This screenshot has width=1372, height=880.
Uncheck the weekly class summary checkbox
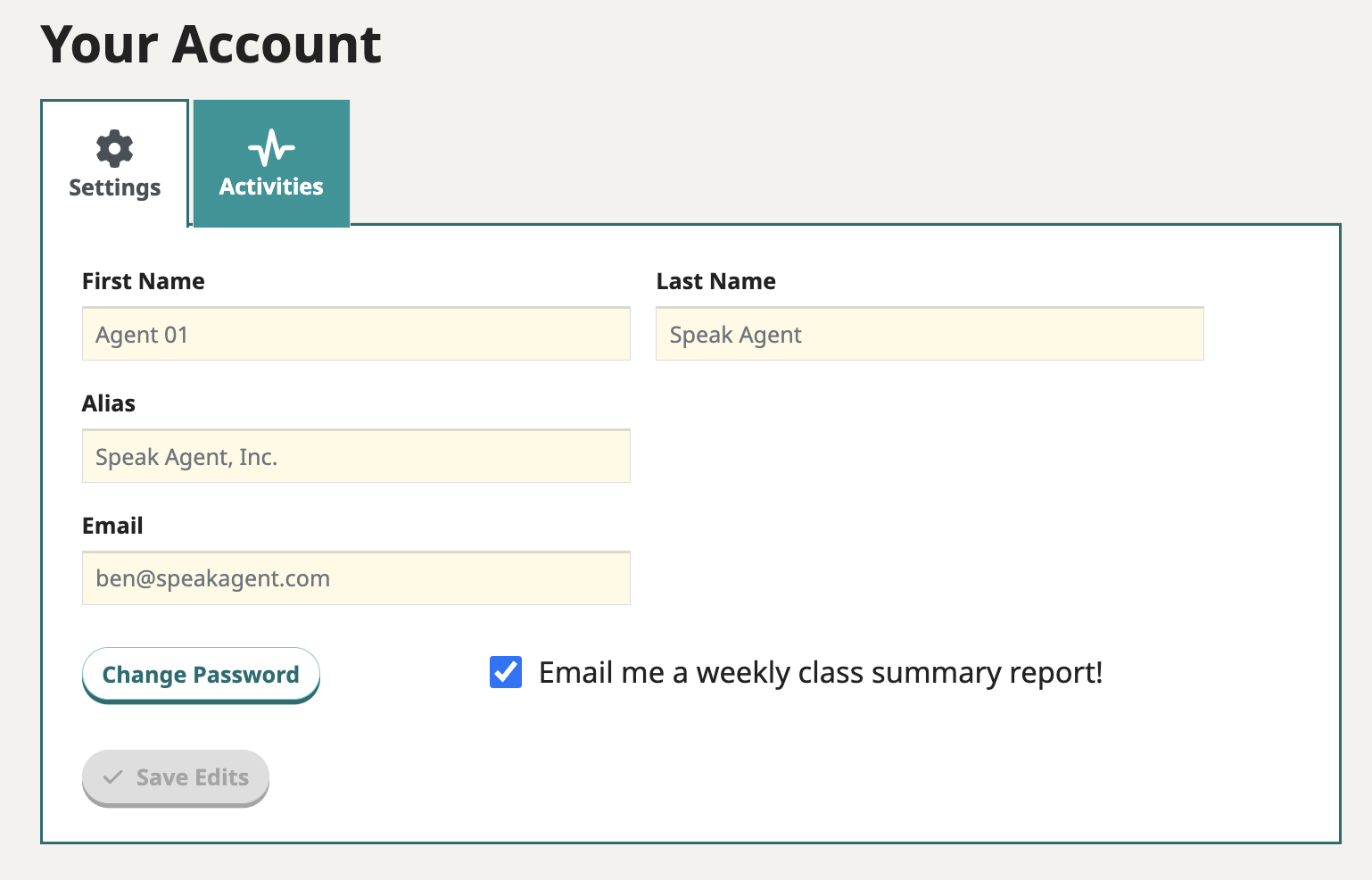(x=506, y=672)
